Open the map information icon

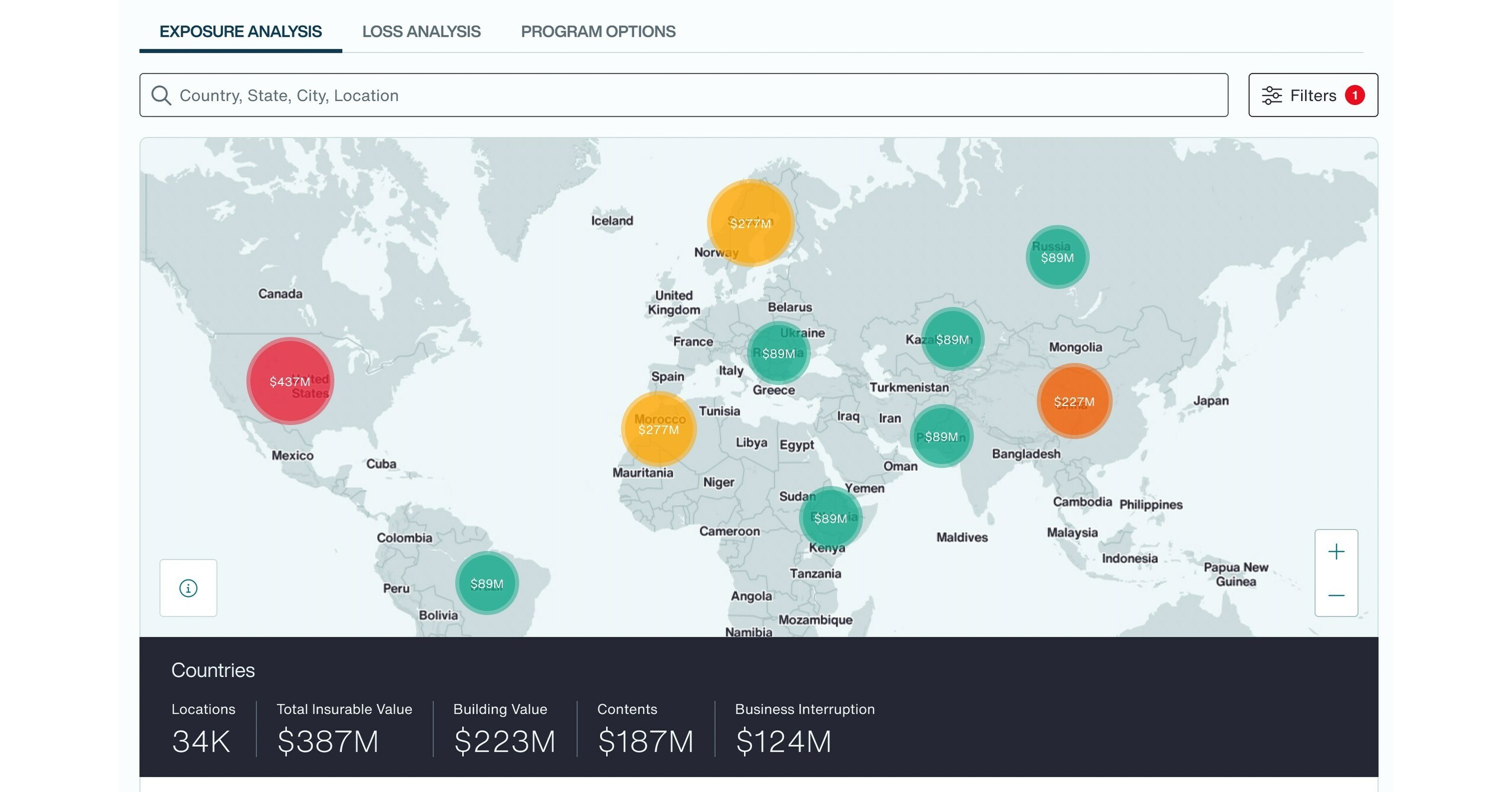click(188, 587)
